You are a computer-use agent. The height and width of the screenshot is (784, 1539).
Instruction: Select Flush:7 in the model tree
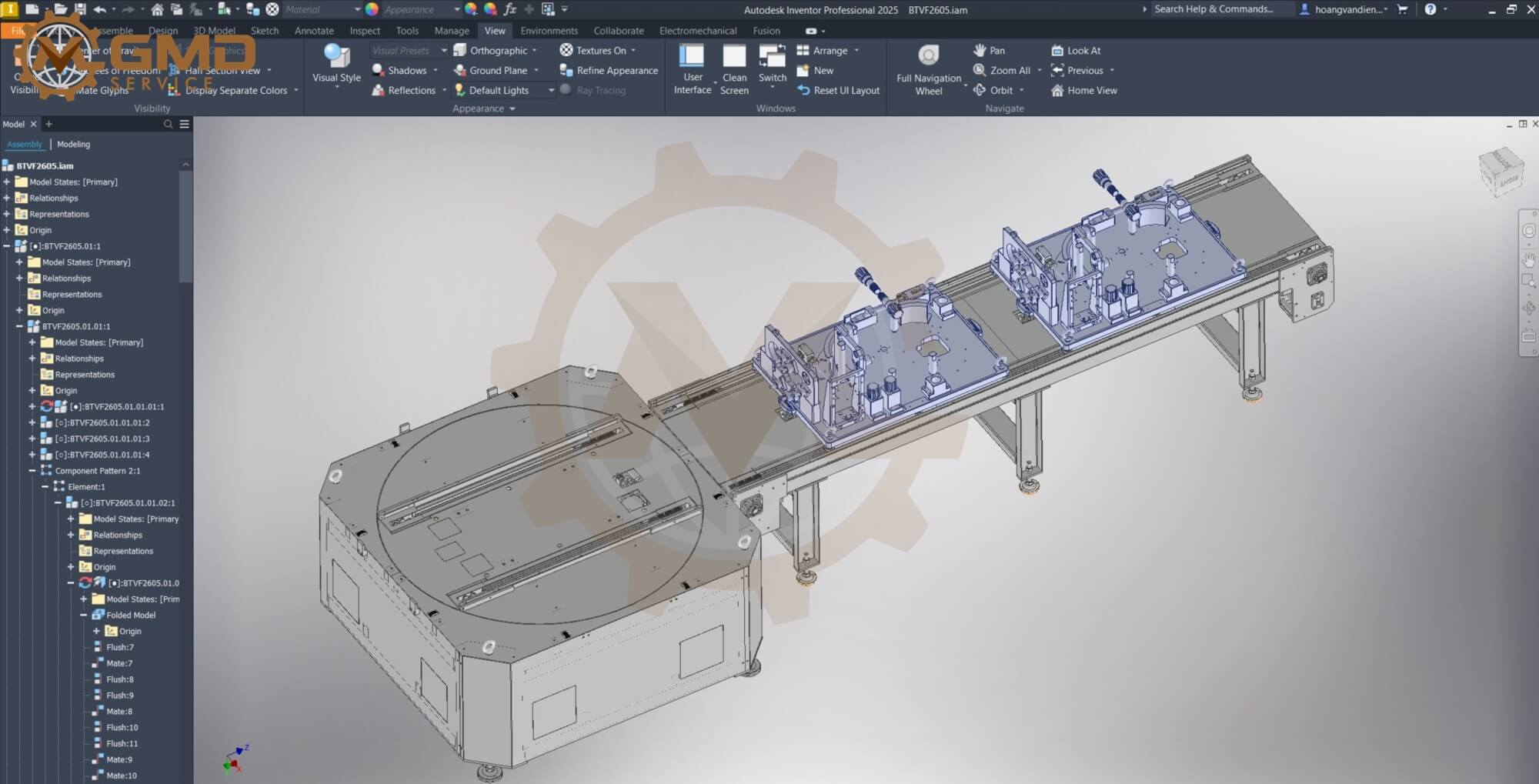(112, 647)
